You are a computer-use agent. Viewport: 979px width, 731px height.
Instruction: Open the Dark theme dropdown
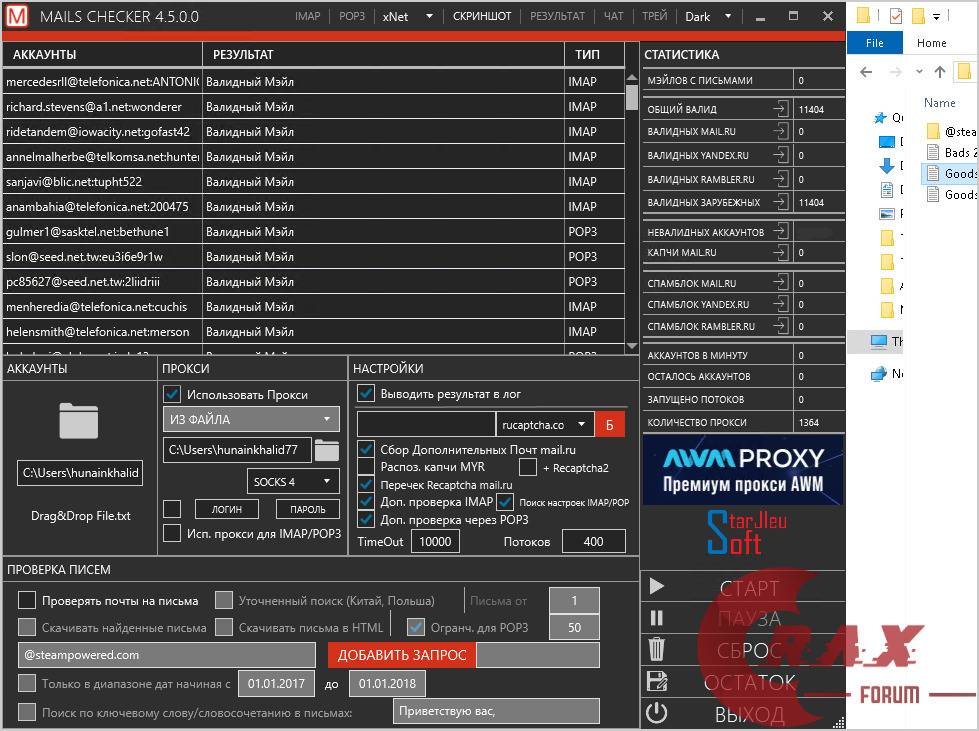pyautogui.click(x=712, y=16)
